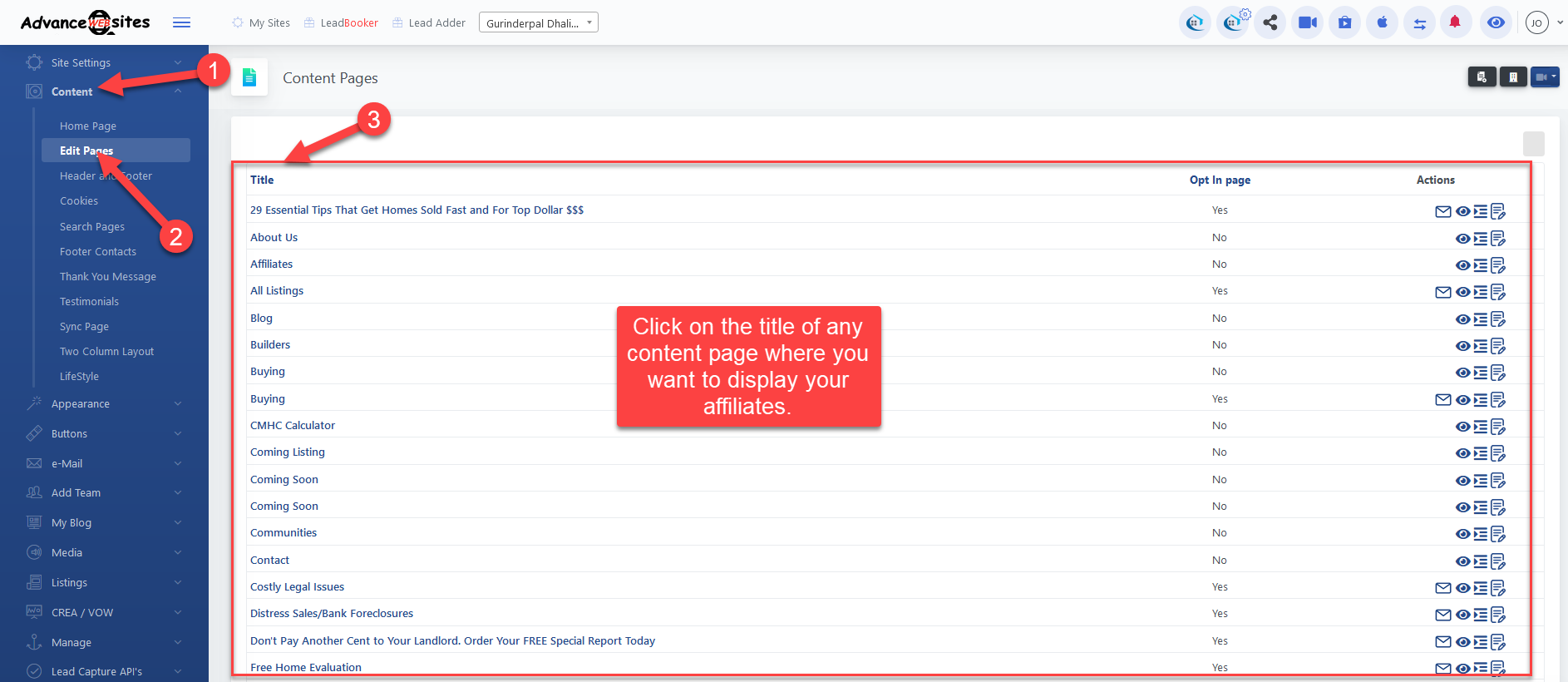Click the indent list icon for Affiliates row

[1481, 265]
